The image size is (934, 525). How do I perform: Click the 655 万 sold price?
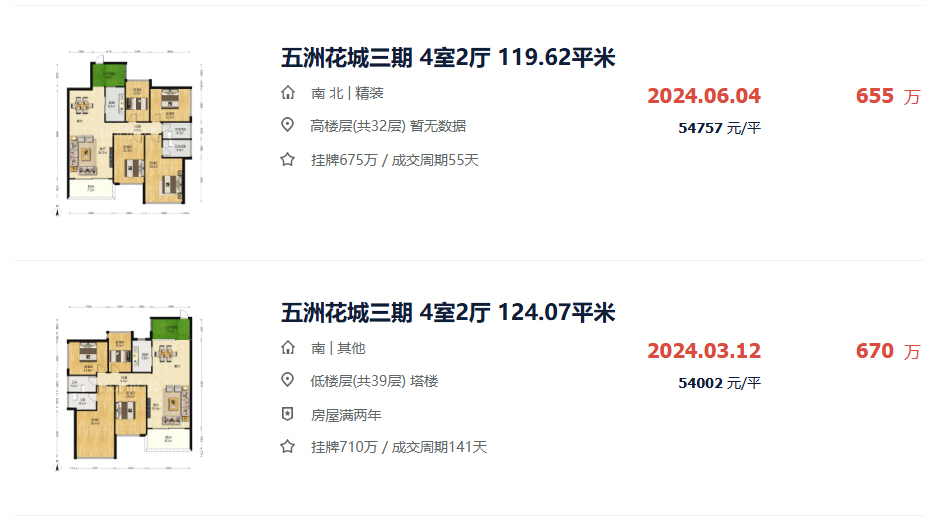click(888, 96)
